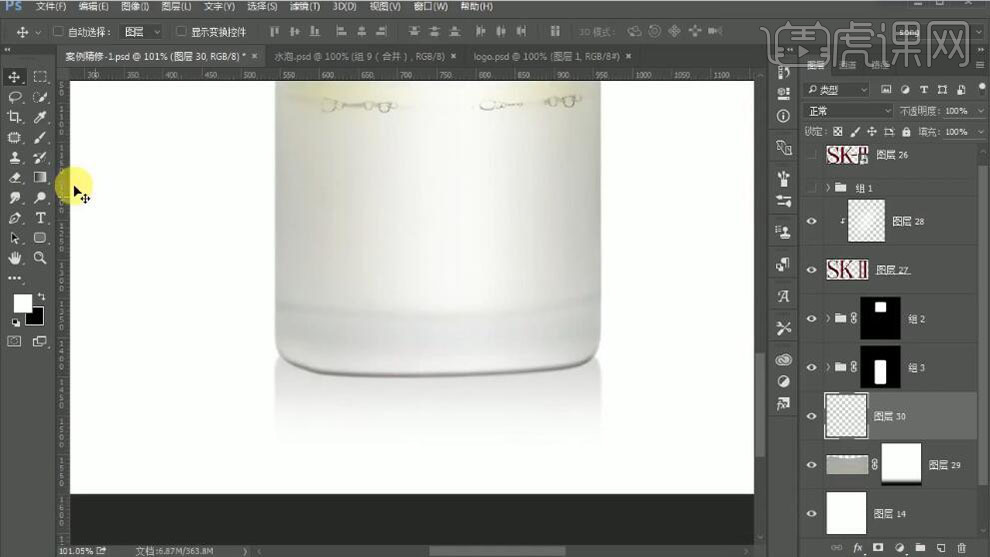Open the status bar info arrow
The image size is (990, 557).
245,551
